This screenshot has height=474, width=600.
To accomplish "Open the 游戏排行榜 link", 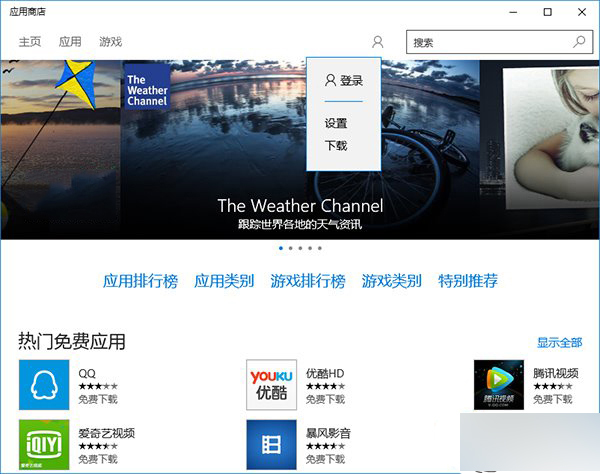I will [x=308, y=281].
